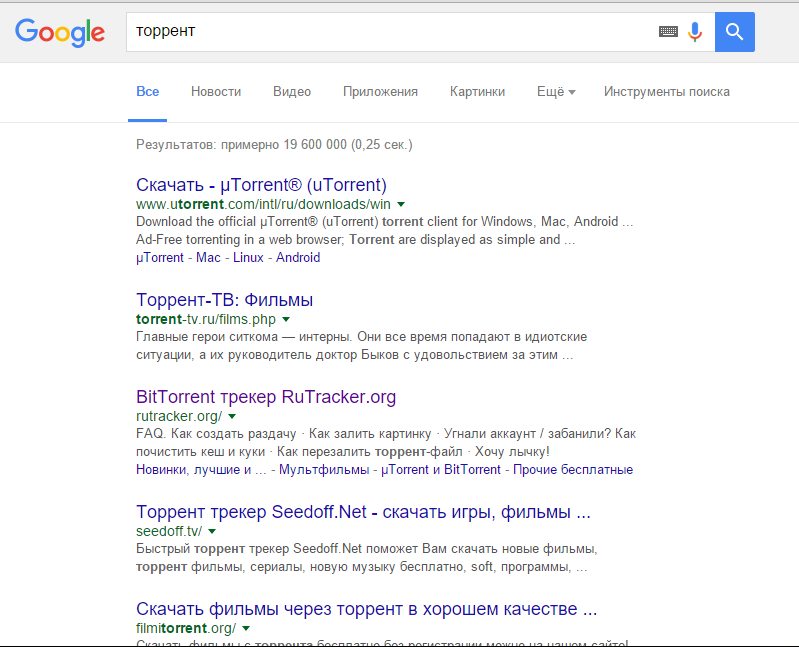Click the filmitorrent.org/ URL text
Image resolution: width=799 pixels, height=647 pixels.
click(x=186, y=628)
